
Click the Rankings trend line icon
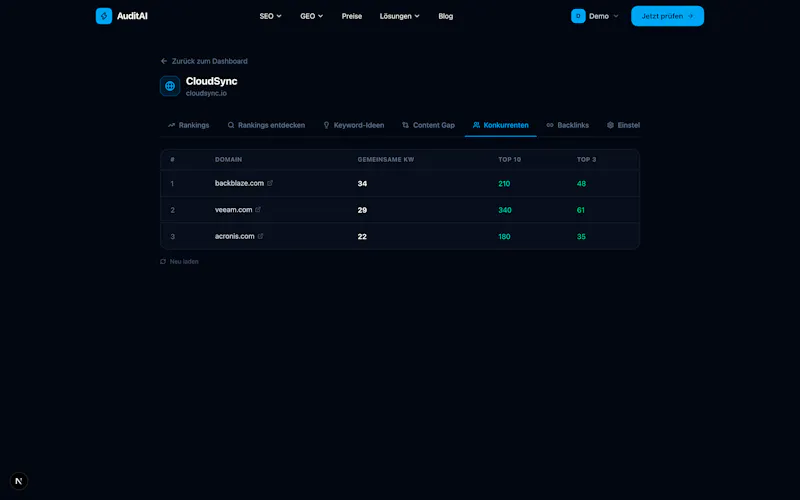click(171, 125)
